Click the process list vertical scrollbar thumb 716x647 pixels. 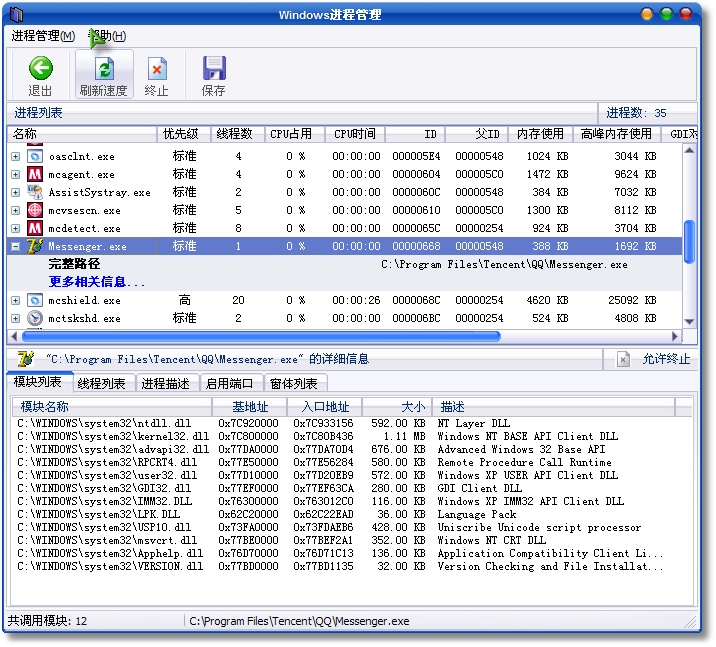[690, 242]
